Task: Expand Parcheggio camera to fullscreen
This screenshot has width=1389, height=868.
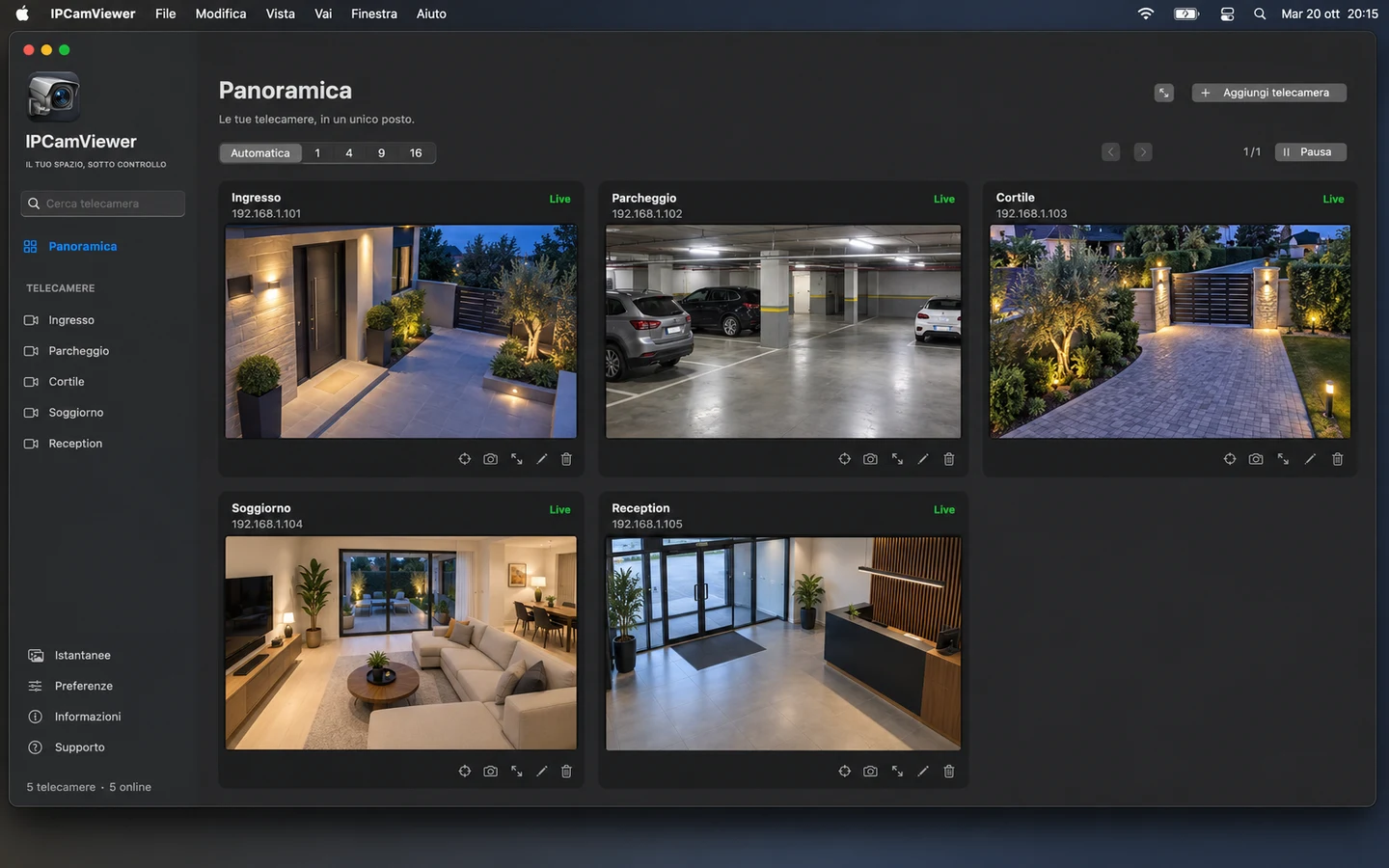Action: pos(897,459)
